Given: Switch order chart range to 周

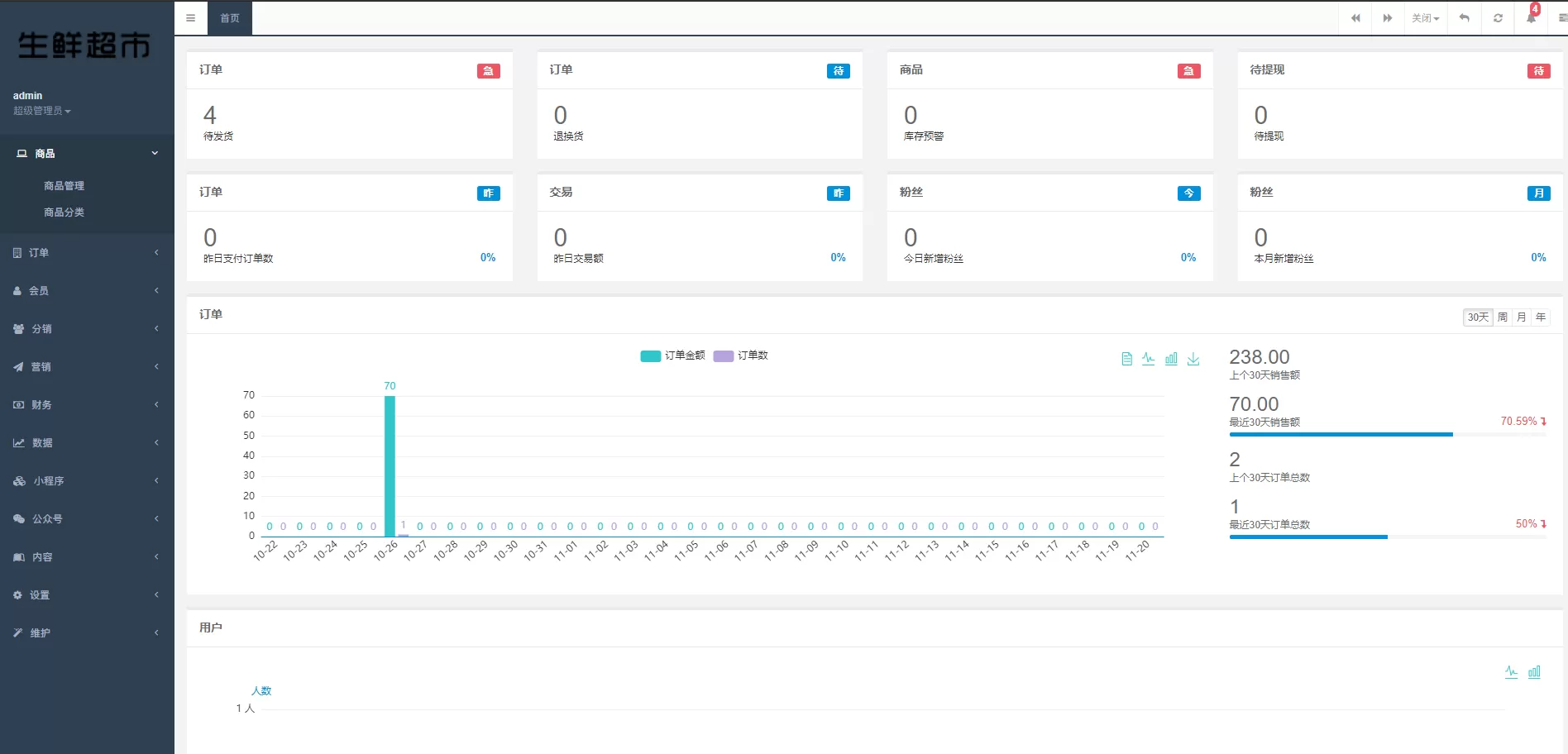Looking at the screenshot, I should [1503, 317].
